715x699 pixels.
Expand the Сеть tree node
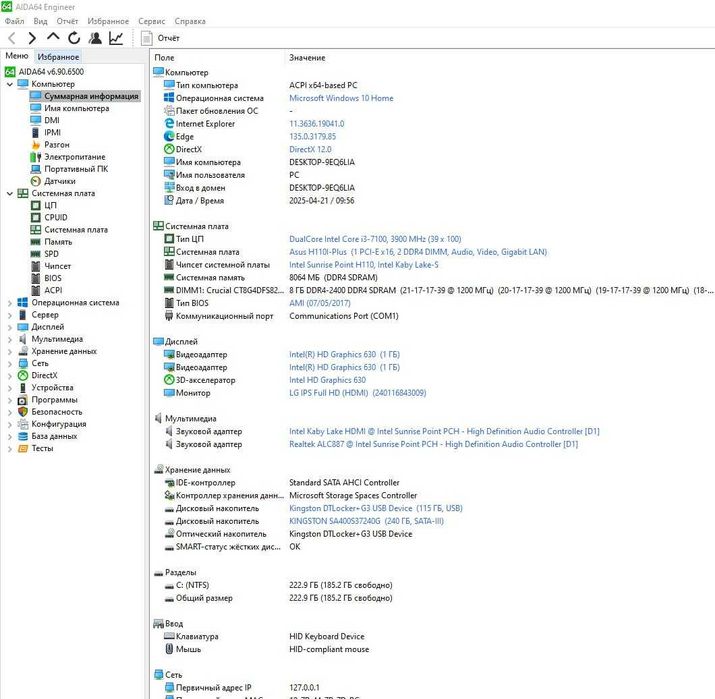(10, 363)
